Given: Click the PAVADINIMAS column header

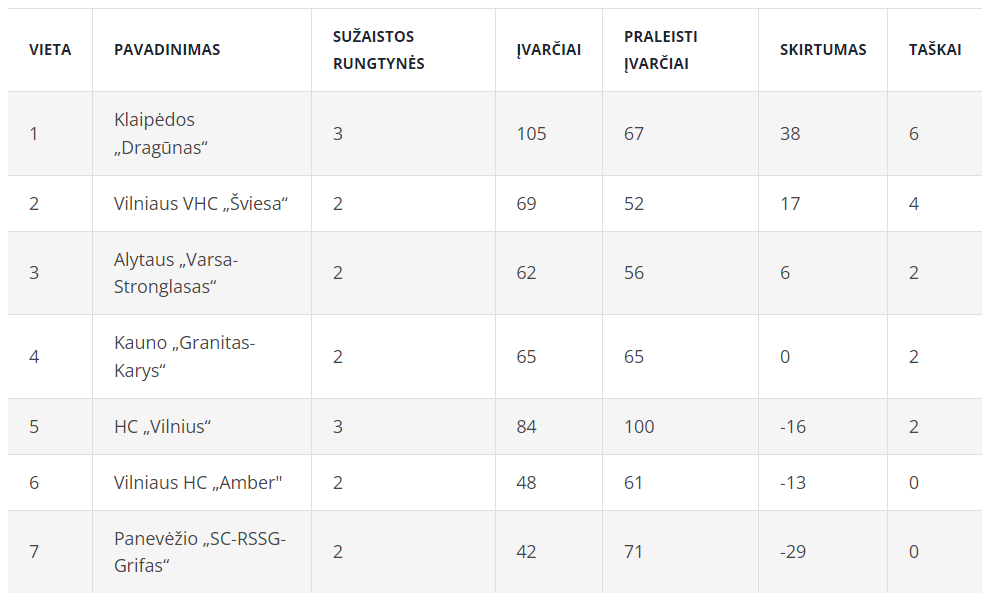Looking at the screenshot, I should (x=167, y=50).
